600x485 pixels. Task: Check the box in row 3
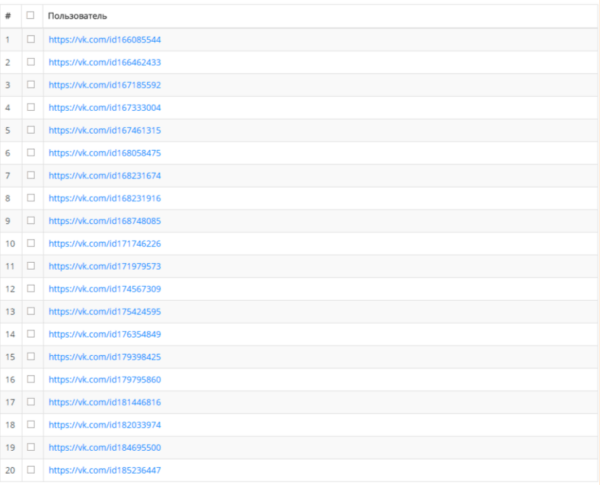(x=31, y=84)
